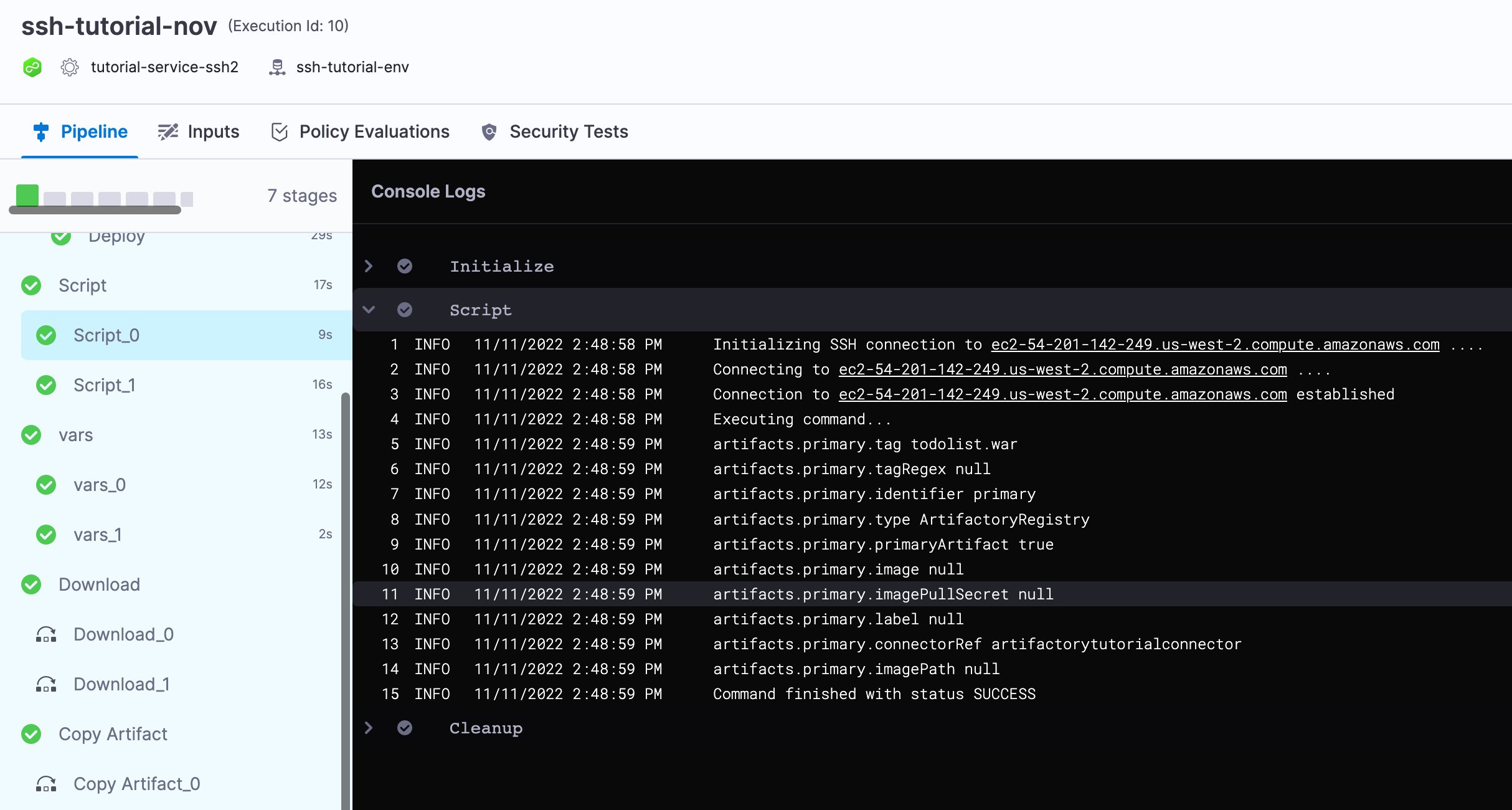Click the Security Tests shield icon

pos(489,132)
